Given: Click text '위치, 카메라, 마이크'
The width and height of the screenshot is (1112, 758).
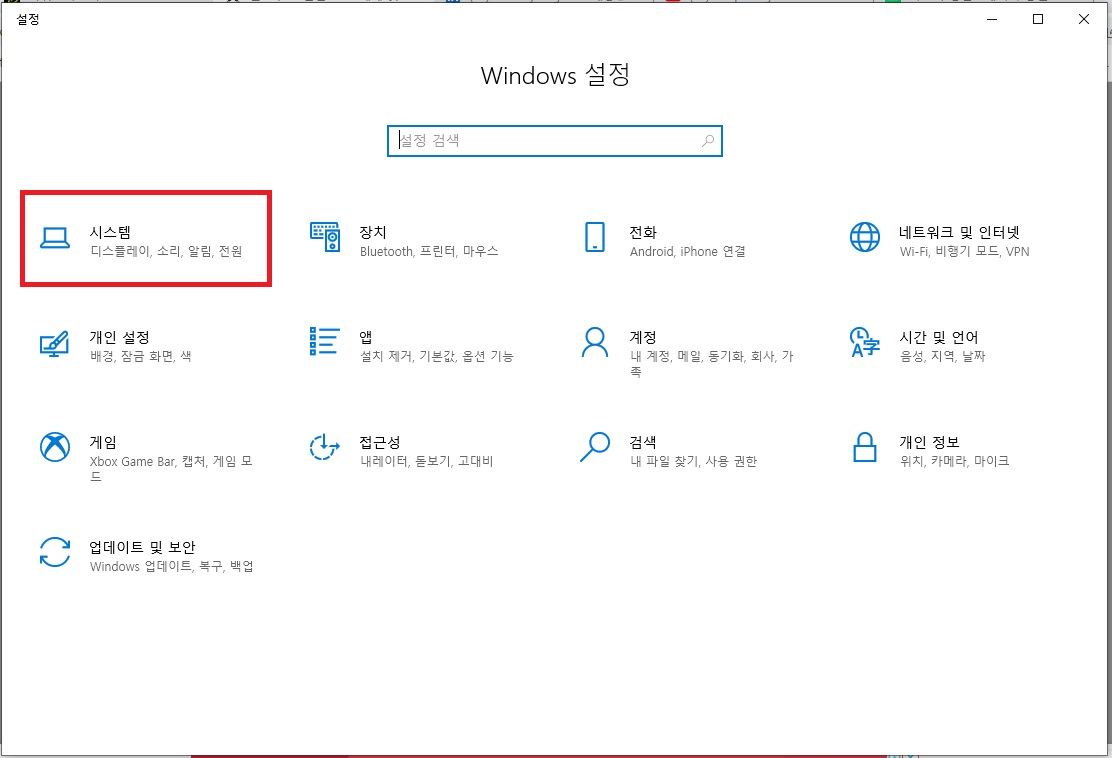Looking at the screenshot, I should coord(955,461).
